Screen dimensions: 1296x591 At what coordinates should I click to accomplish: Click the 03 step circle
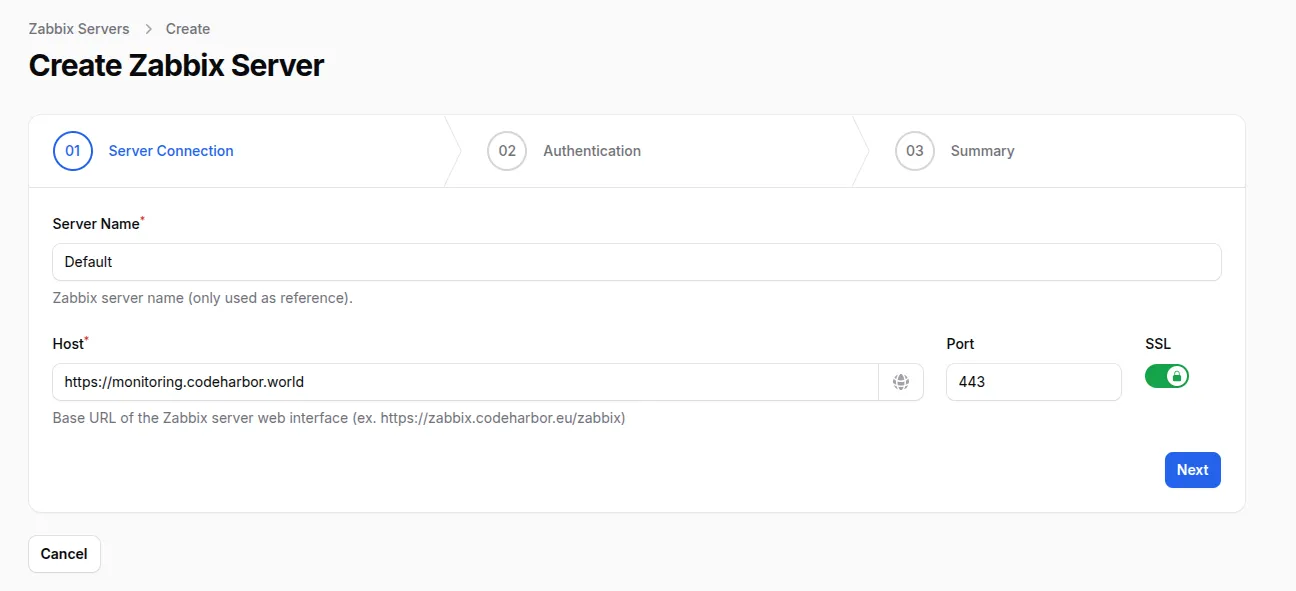pyautogui.click(x=915, y=151)
